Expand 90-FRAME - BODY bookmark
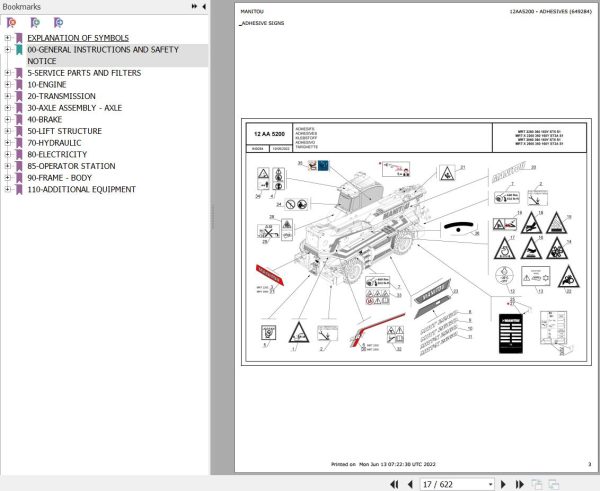Viewport: 600px width, 491px height. [7, 178]
